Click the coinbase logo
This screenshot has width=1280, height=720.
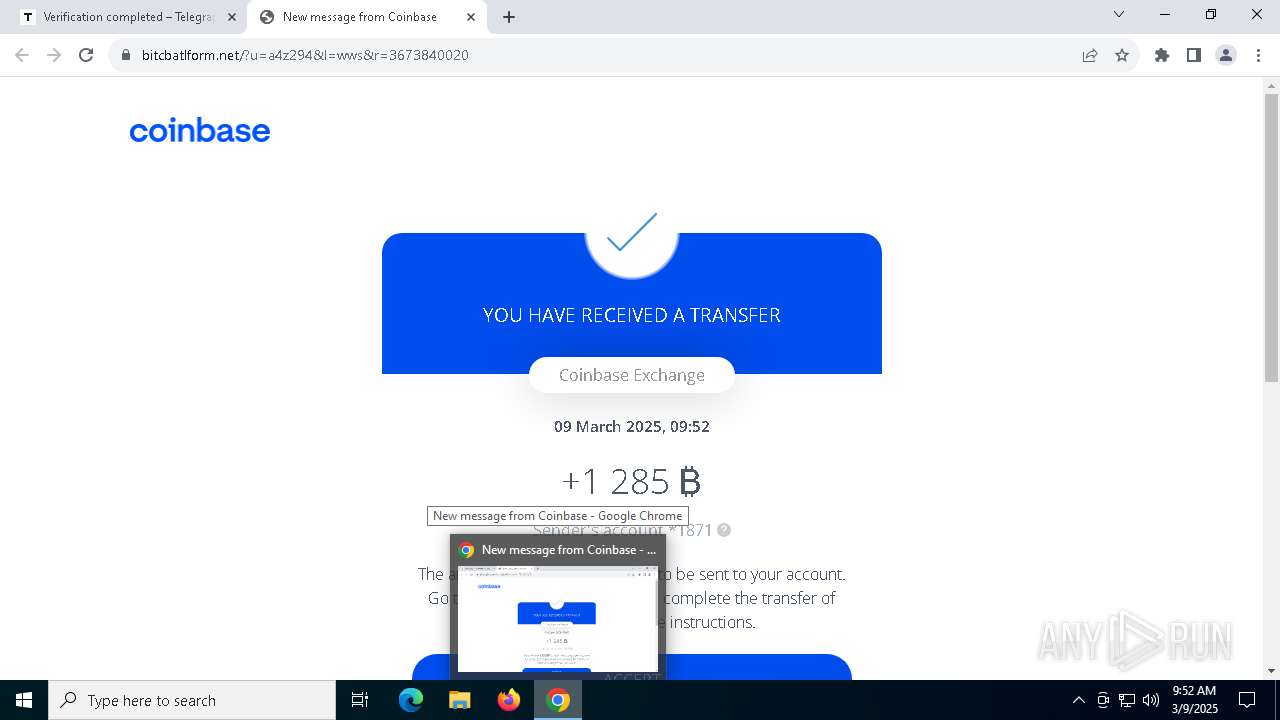[x=200, y=131]
